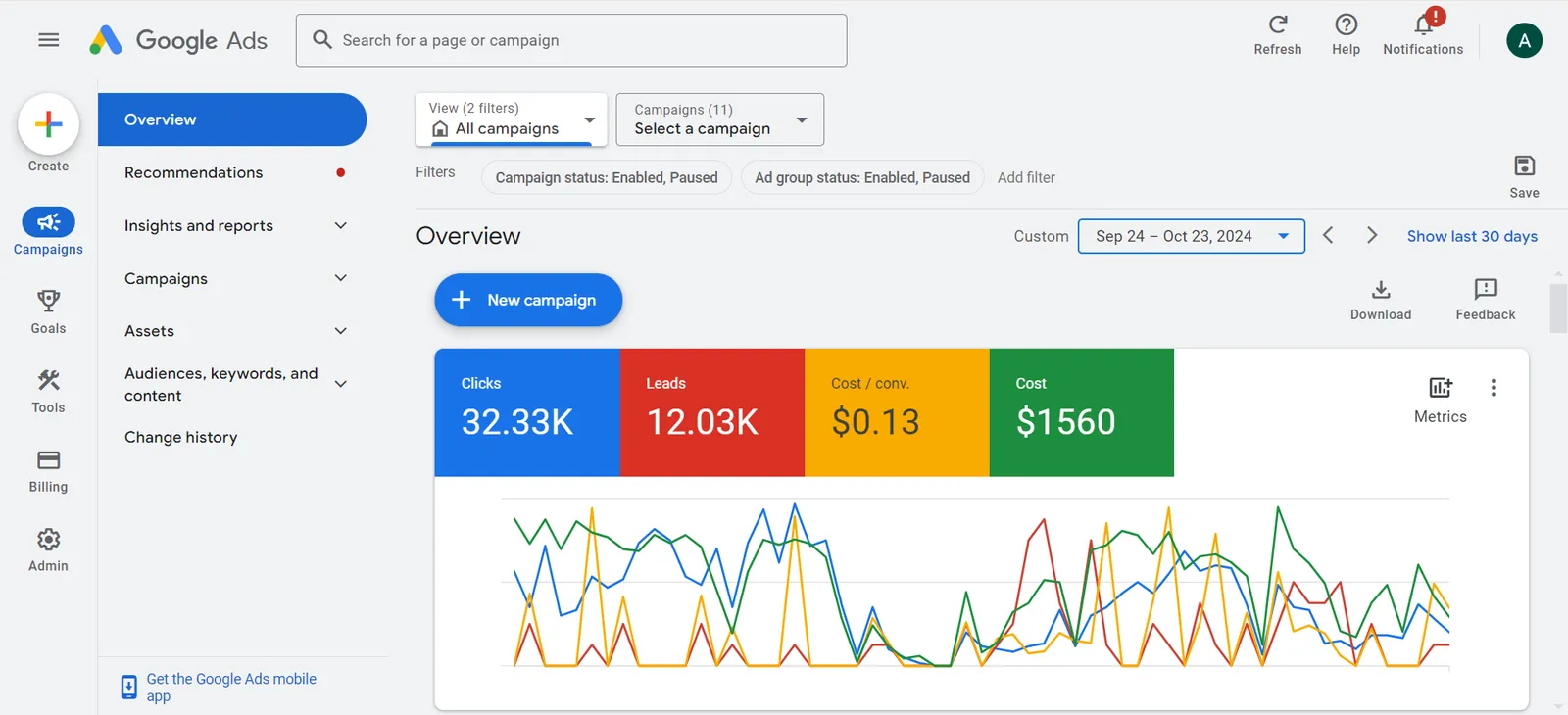Open the Metrics chart icon

tap(1441, 387)
